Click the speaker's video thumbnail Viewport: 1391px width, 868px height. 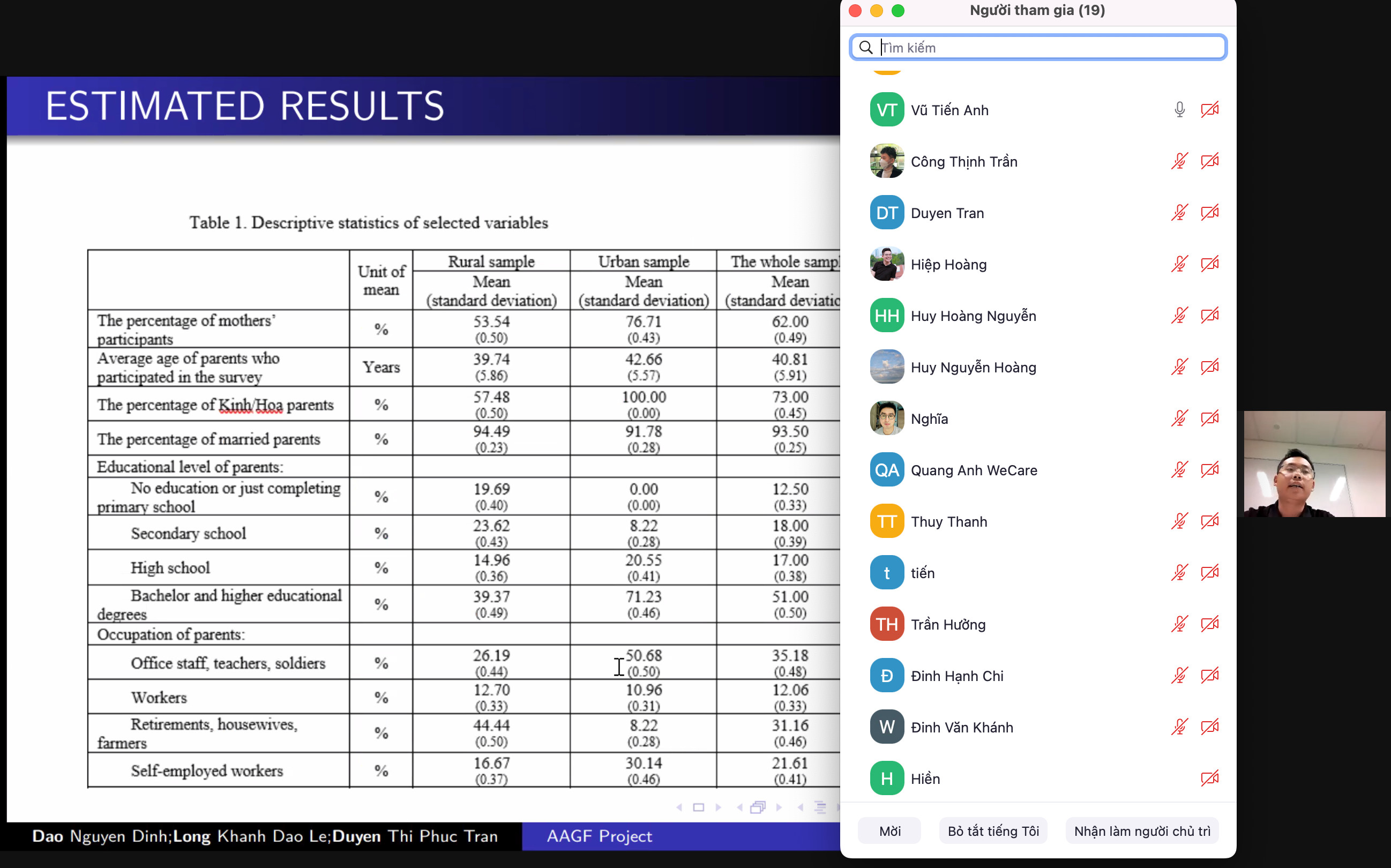(x=1315, y=464)
